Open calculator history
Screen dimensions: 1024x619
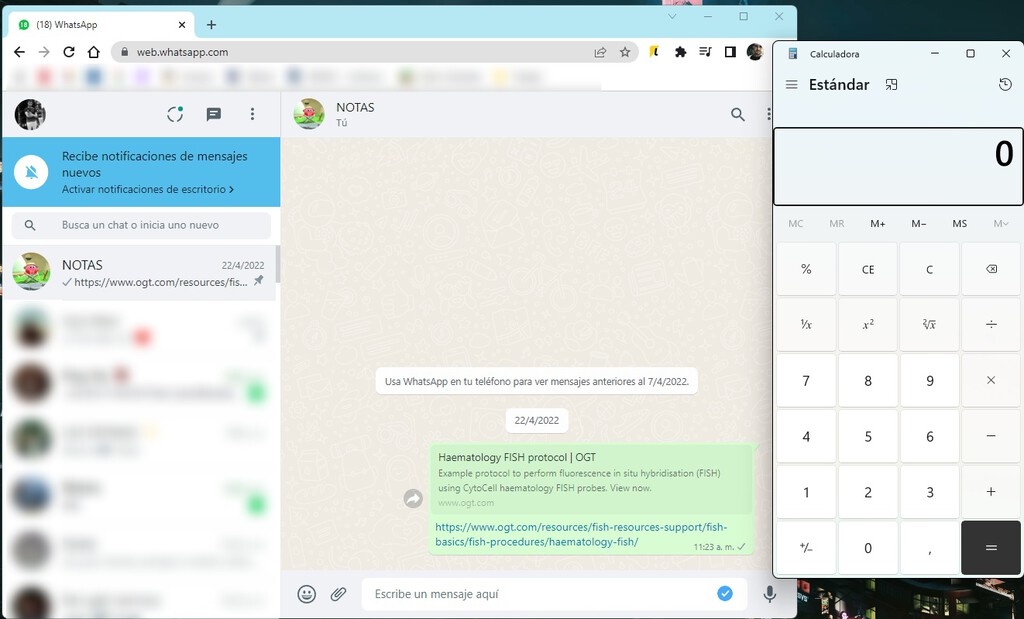pos(1005,86)
